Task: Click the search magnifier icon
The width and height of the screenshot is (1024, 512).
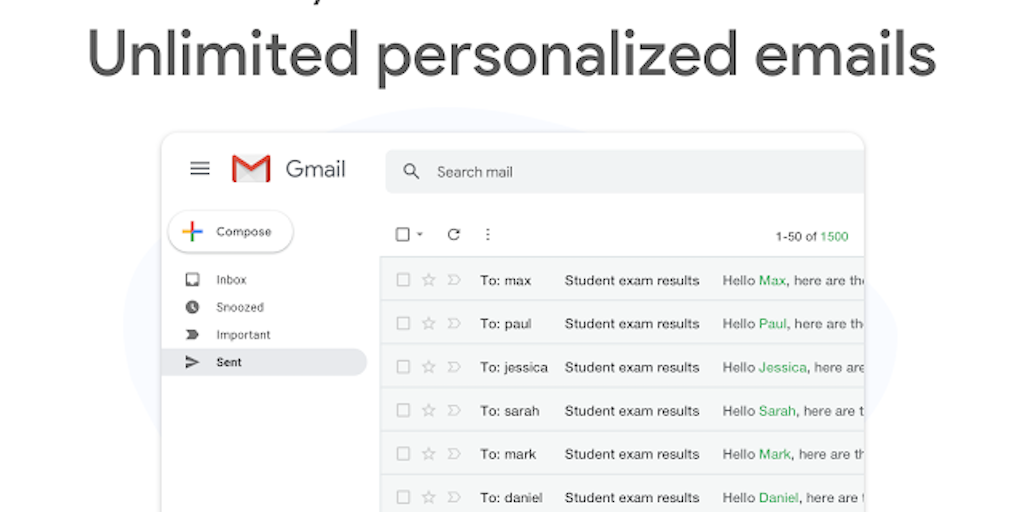Action: pos(411,172)
